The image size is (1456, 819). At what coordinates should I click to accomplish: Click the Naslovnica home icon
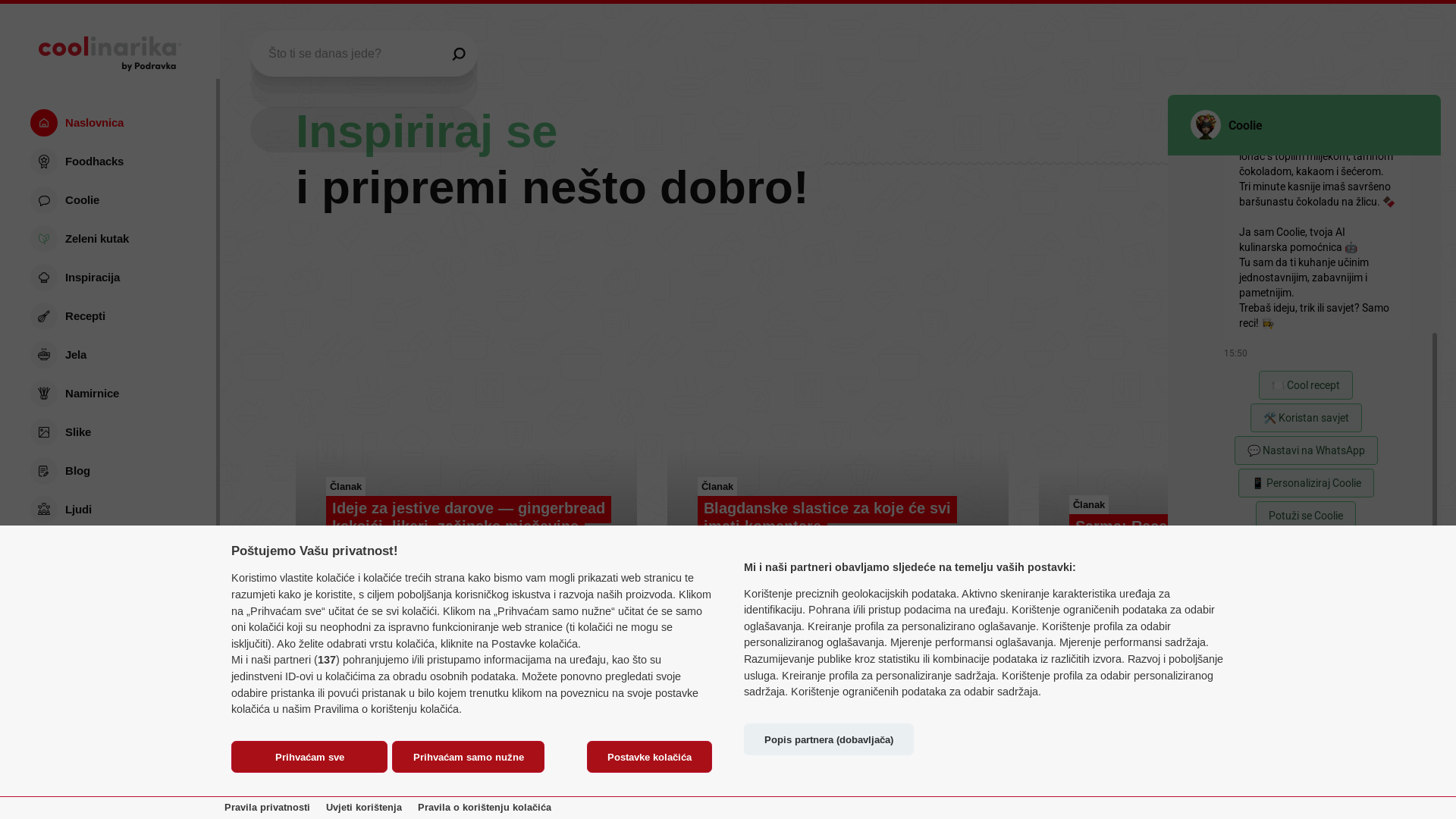44,123
